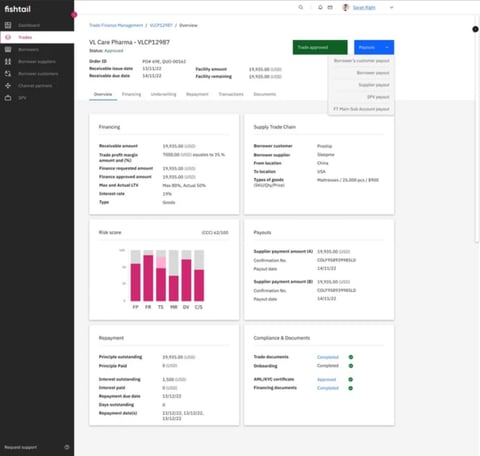
Task: Switch to the Transactions tab
Action: pyautogui.click(x=231, y=94)
